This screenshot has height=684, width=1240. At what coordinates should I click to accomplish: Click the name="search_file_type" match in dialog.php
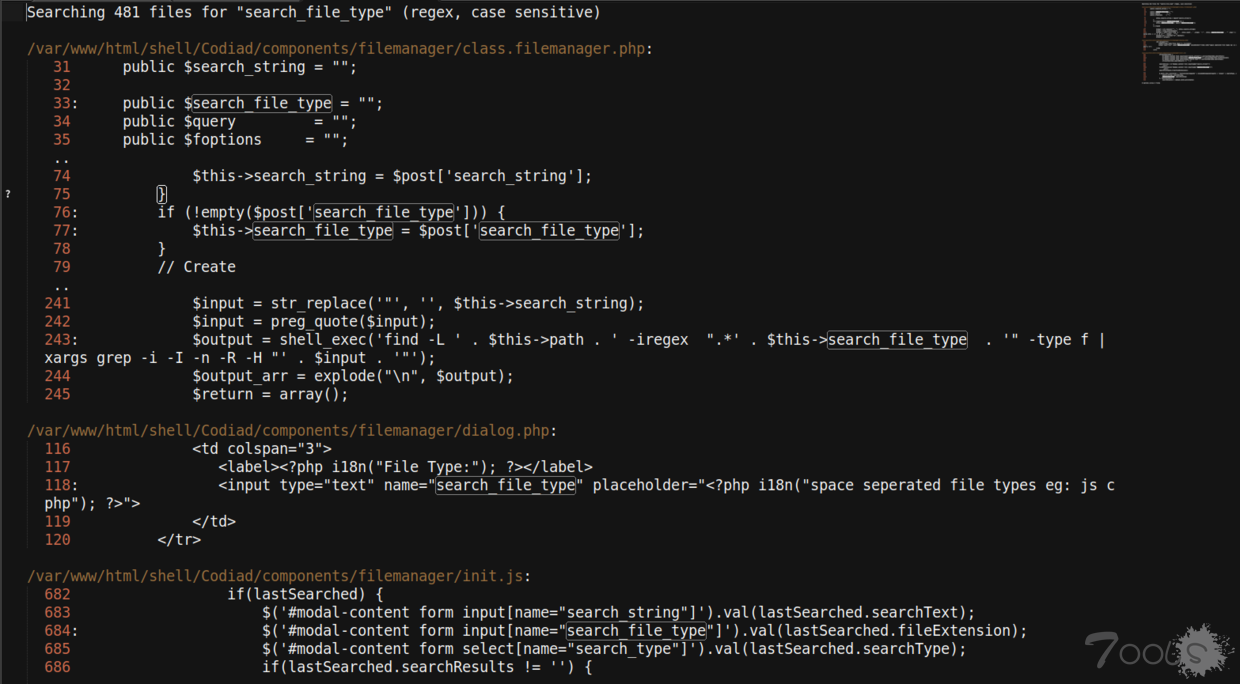(x=506, y=485)
